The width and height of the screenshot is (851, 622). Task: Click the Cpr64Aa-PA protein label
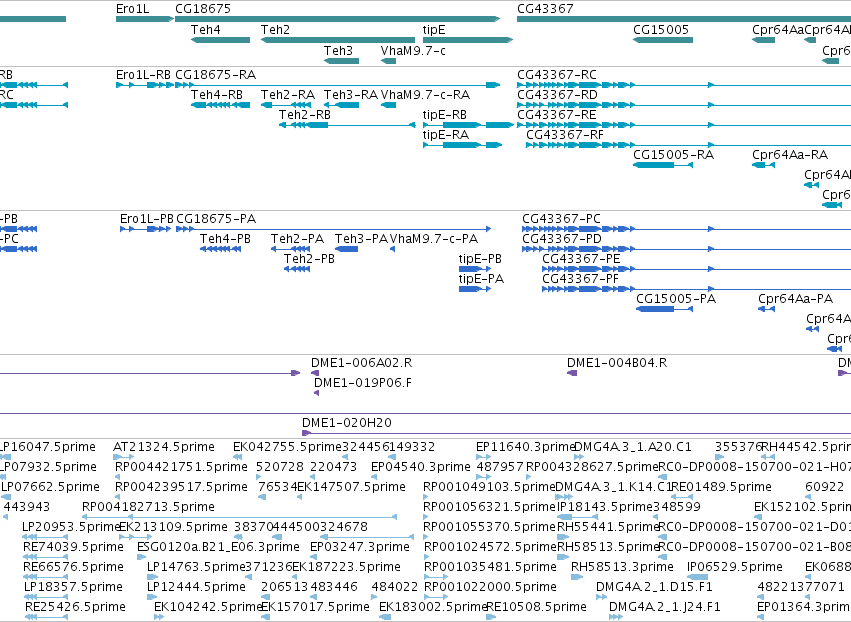796,300
